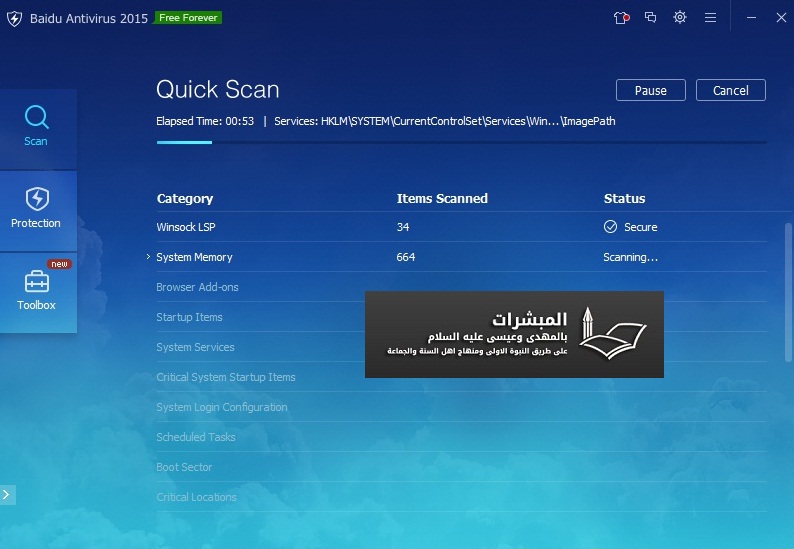The height and width of the screenshot is (549, 794).
Task: Open the Protection shield section
Action: coord(37,209)
